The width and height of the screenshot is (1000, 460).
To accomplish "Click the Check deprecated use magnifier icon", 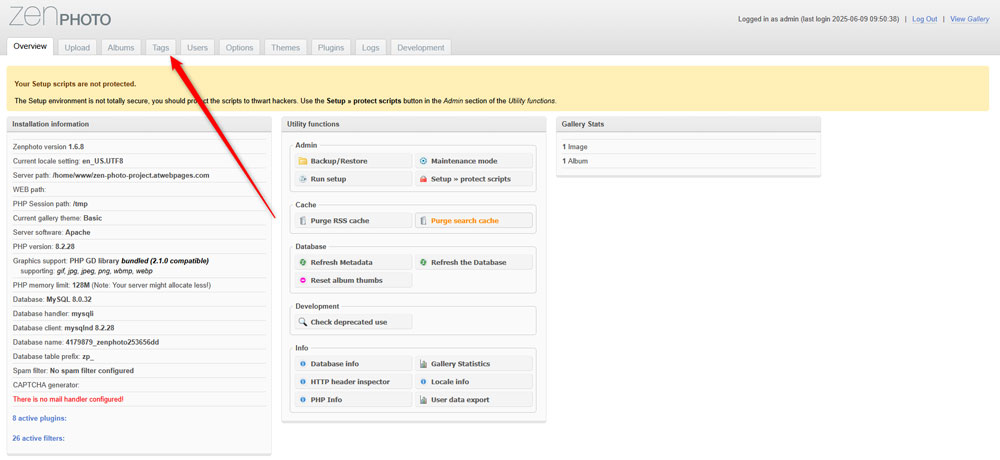I will [x=303, y=322].
